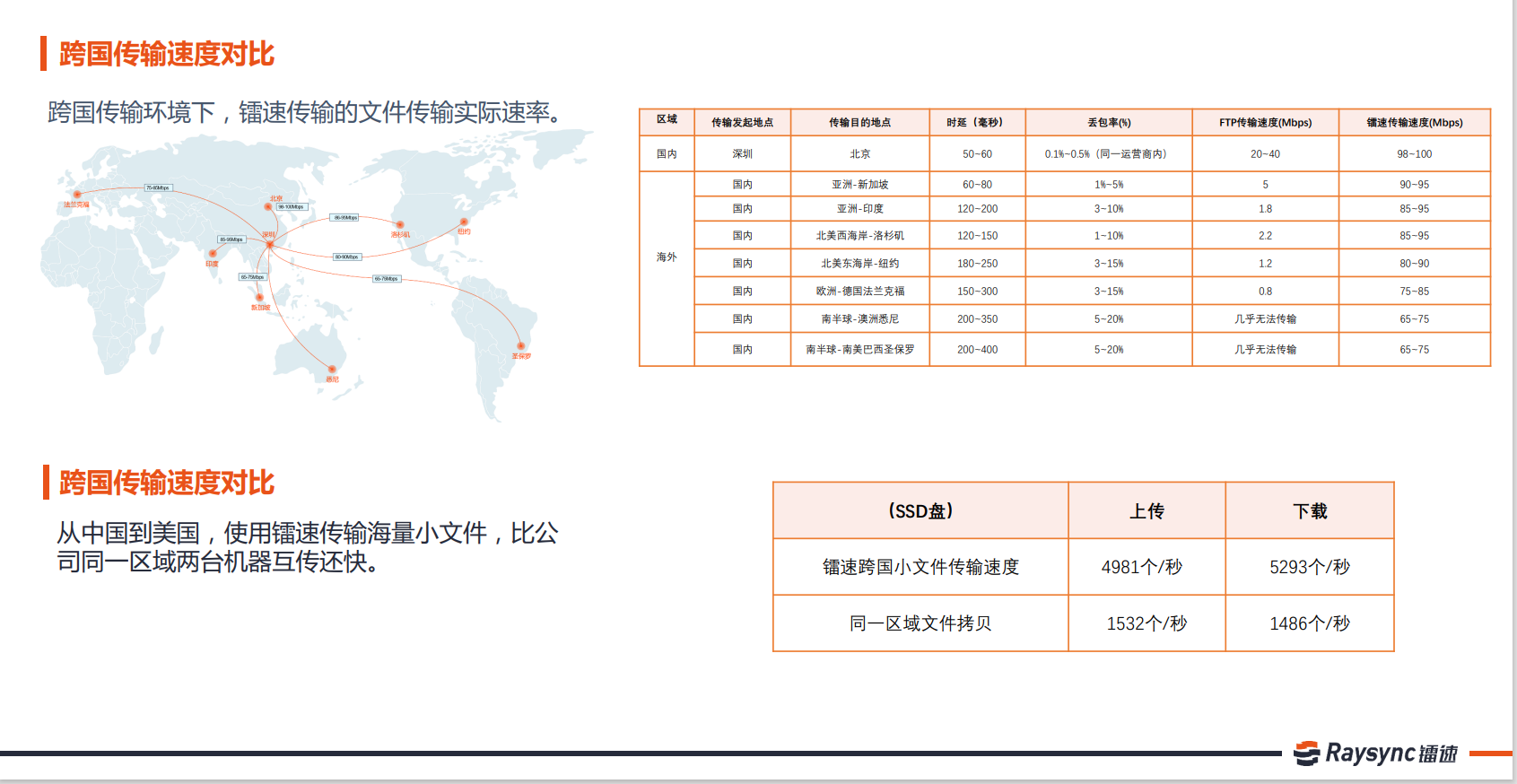Click the 200~400 latency cell
The width and height of the screenshot is (1517, 784).
tap(977, 349)
